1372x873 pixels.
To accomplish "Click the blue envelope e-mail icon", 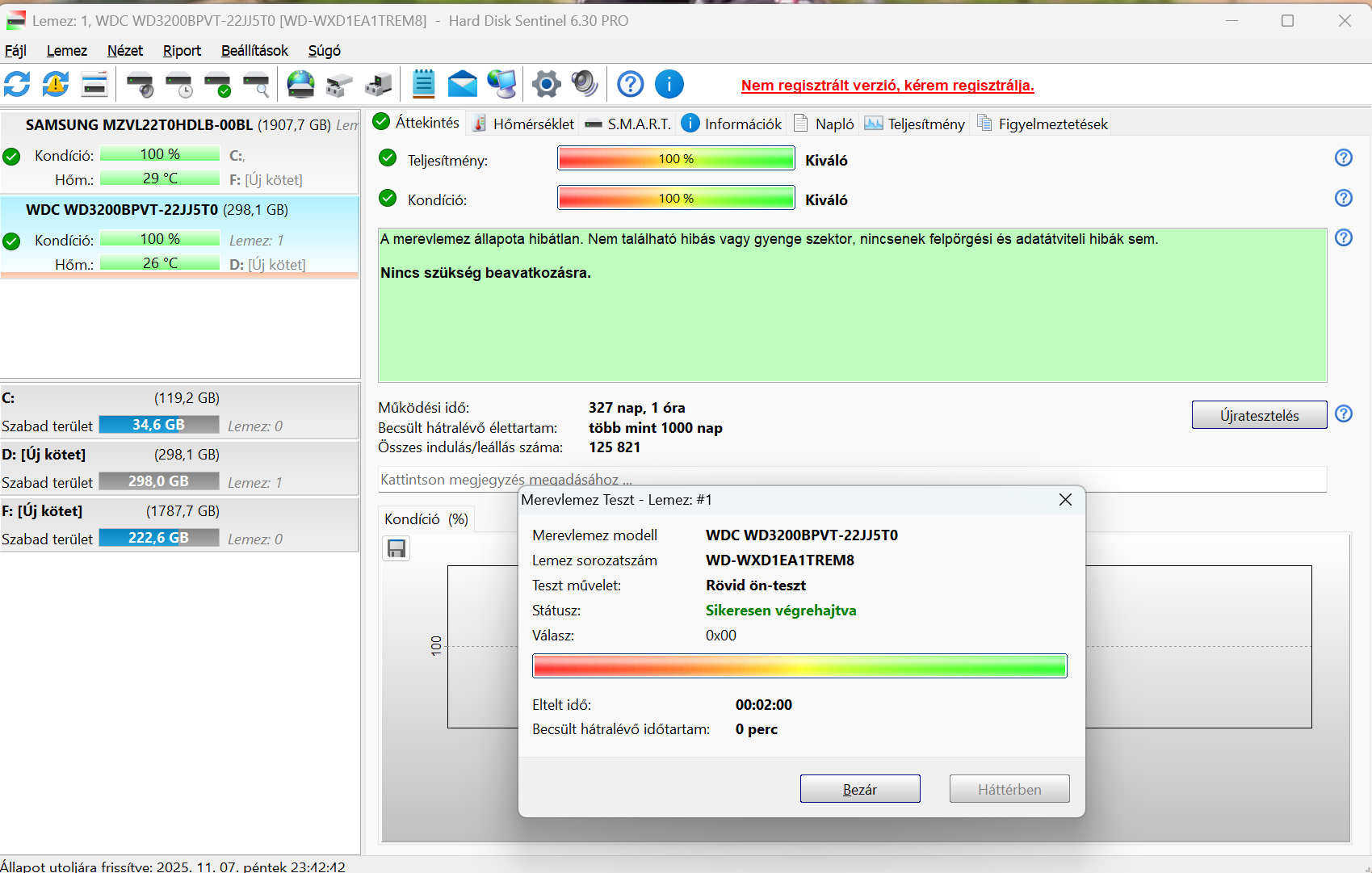I will [x=463, y=84].
